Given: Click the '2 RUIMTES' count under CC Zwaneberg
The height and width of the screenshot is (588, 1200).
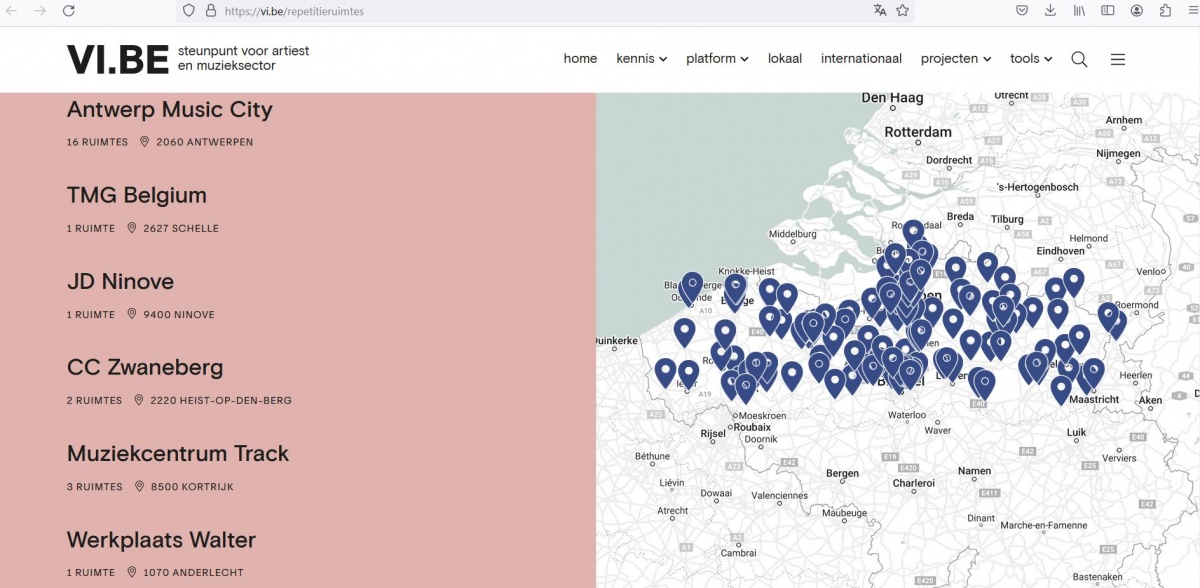Looking at the screenshot, I should click(94, 401).
